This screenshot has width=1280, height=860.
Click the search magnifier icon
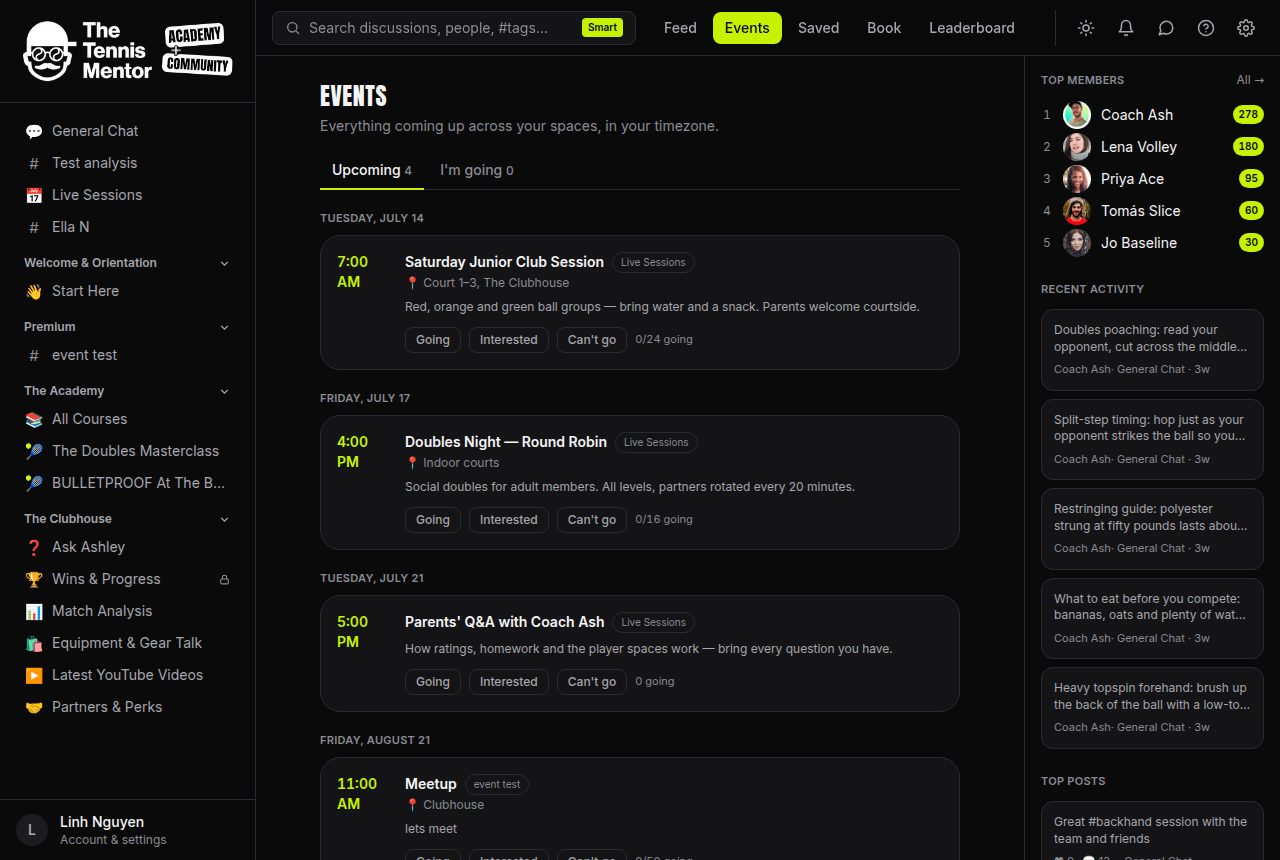293,28
